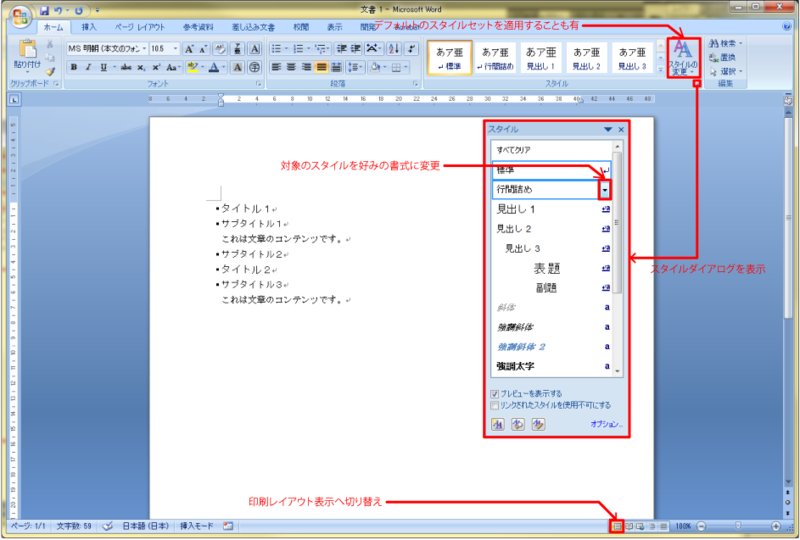
Task: Click New Style icon in Styles pane
Action: coord(498,424)
